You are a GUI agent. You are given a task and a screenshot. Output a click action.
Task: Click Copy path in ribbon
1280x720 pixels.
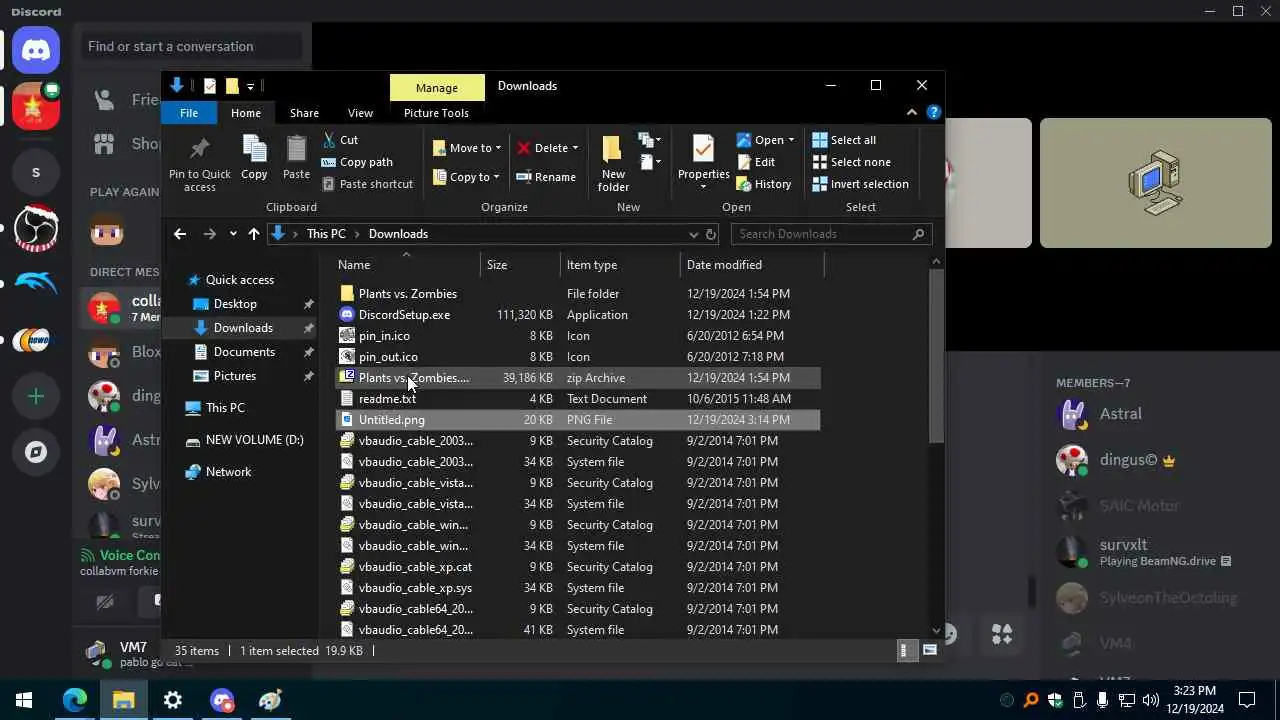tap(357, 162)
